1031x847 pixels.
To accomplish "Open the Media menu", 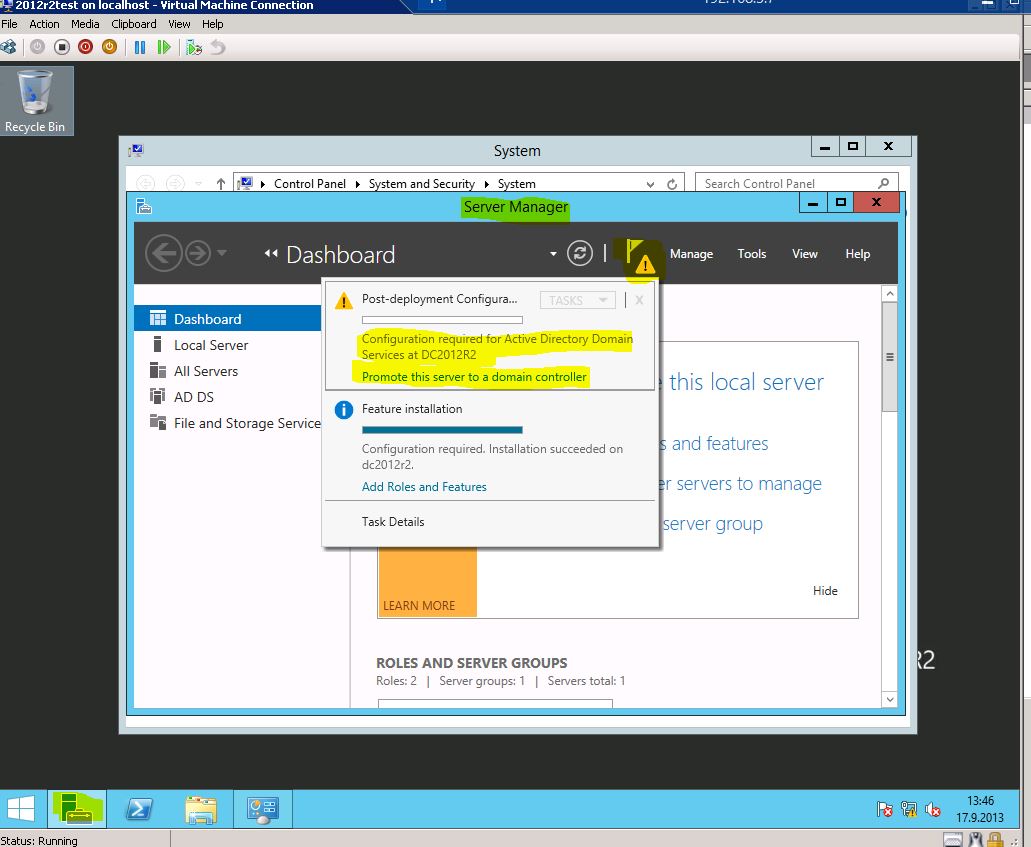I will tap(85, 24).
